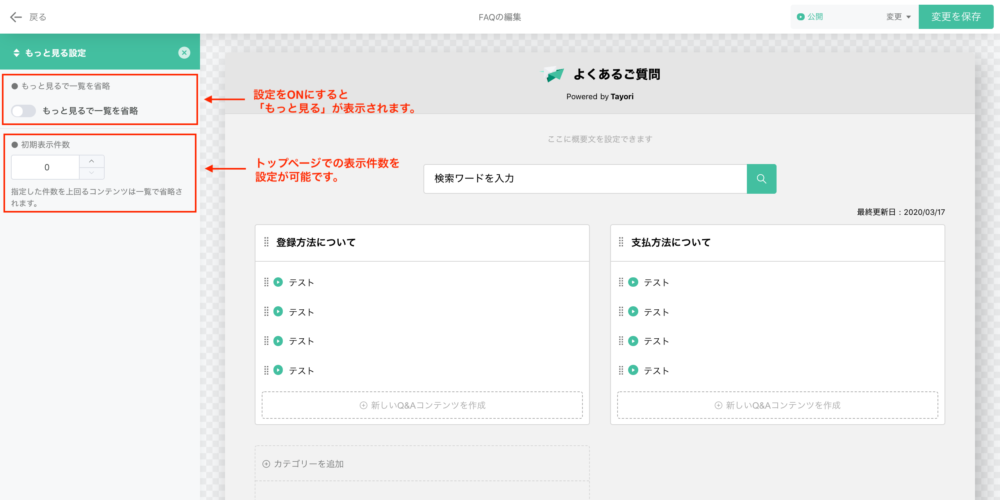This screenshot has width=1000, height=500.
Task: Grab the drag handle of 支払方法について category
Action: [x=621, y=243]
